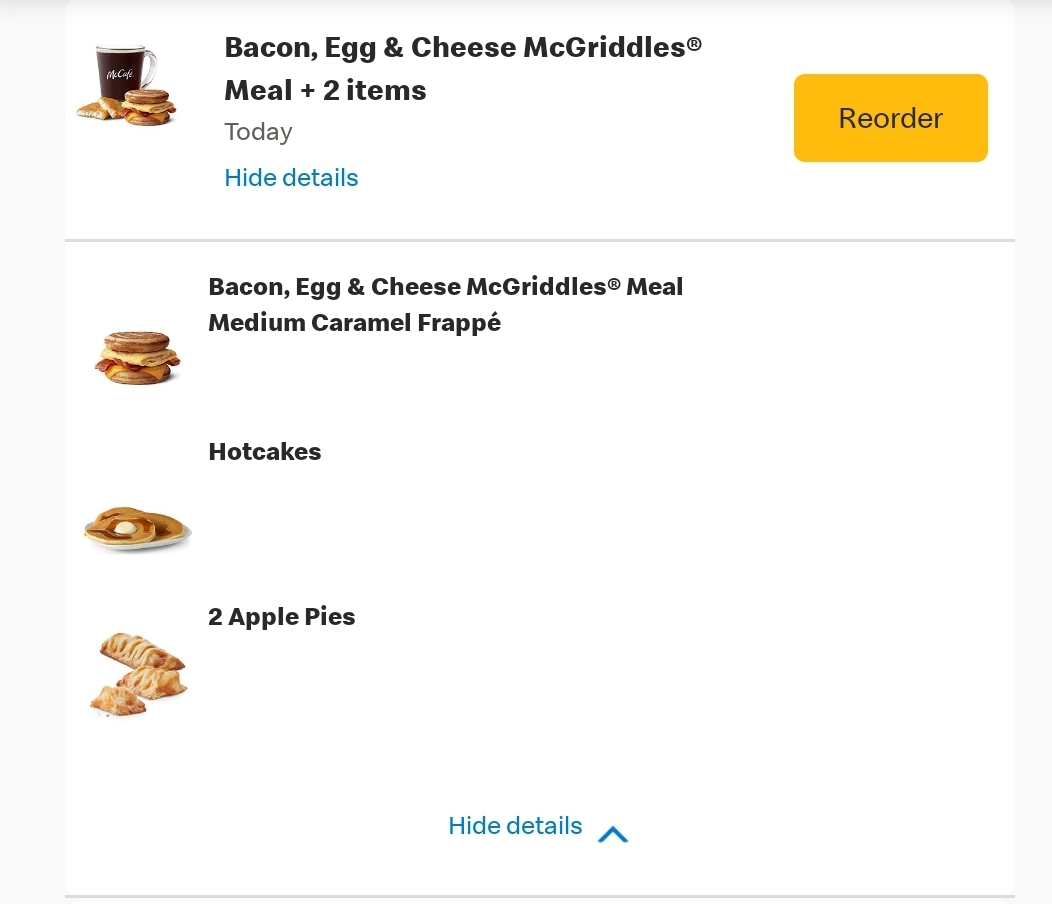The height and width of the screenshot is (904, 1052).
Task: Select the Hotcakes item label
Action: tap(265, 452)
